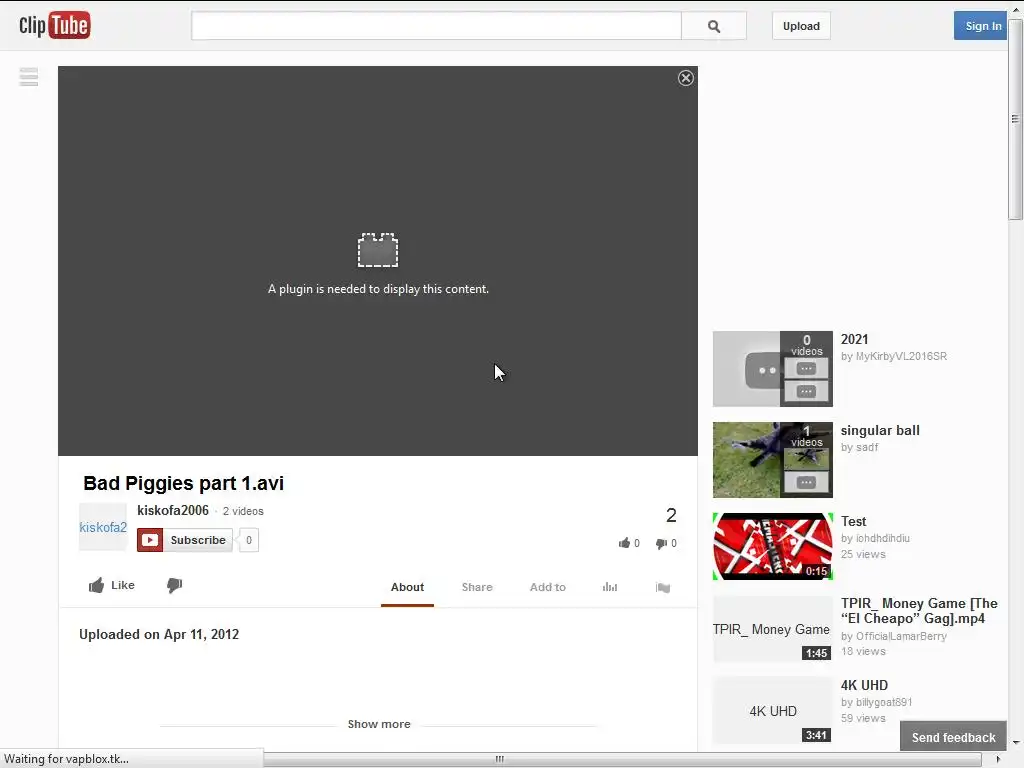The width and height of the screenshot is (1024, 768).
Task: Play the Test video thumbnail
Action: click(x=773, y=547)
